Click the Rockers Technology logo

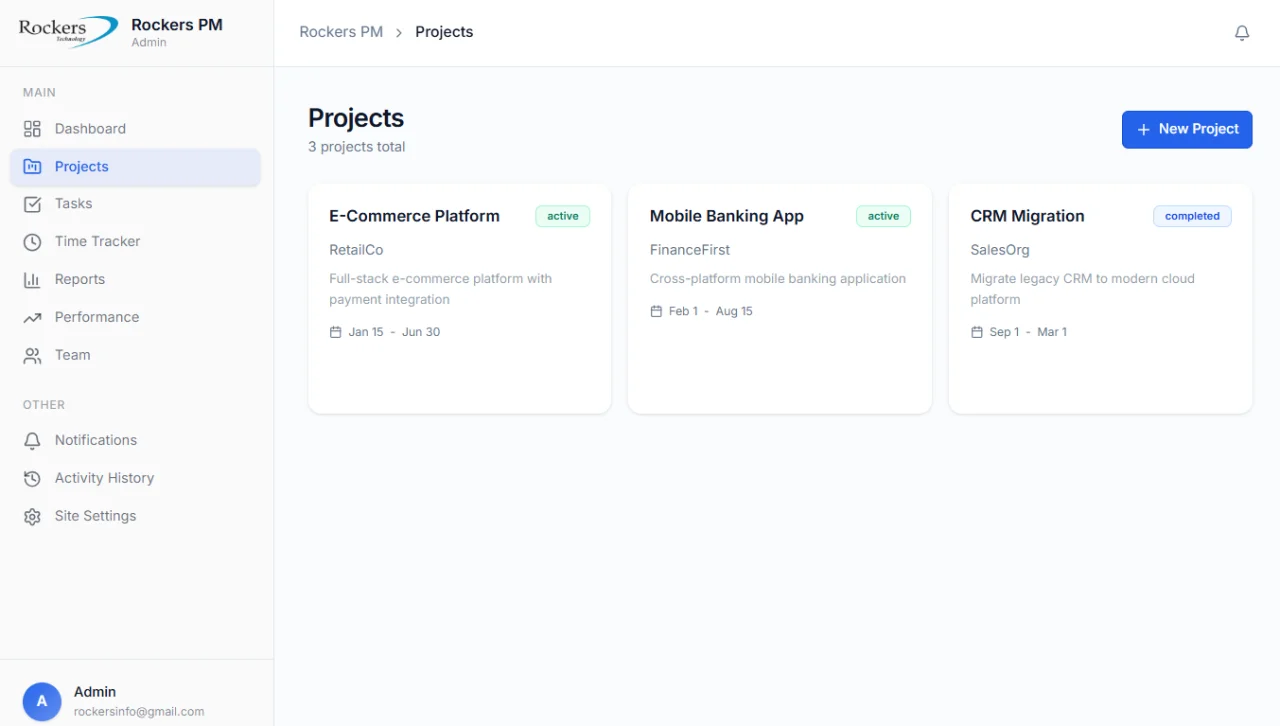point(68,30)
